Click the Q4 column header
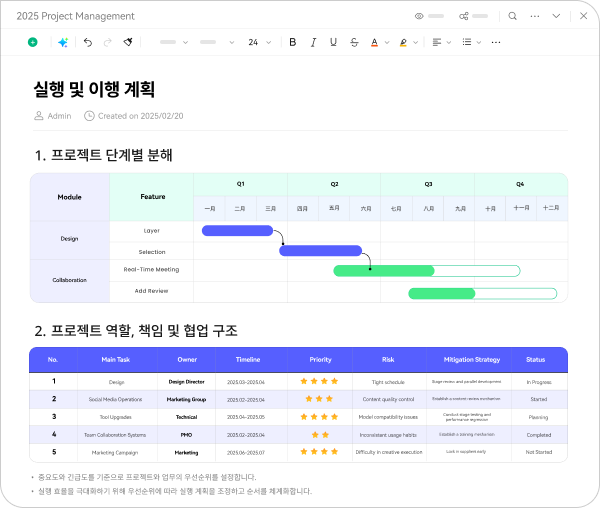 click(x=520, y=184)
